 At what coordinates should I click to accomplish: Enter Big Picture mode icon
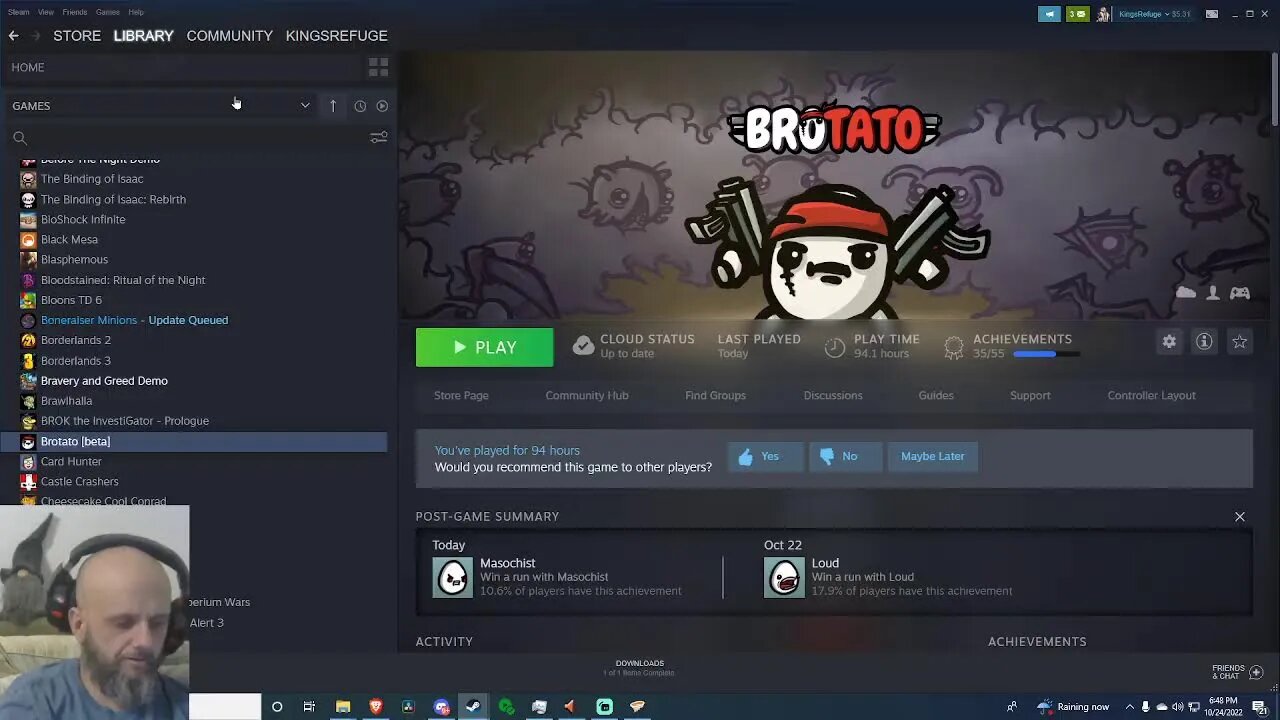(x=1212, y=14)
